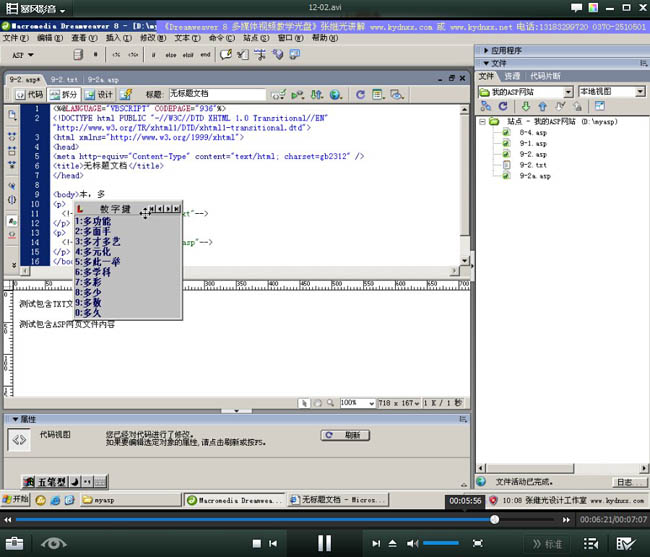Open the file management up/down arrows icon
This screenshot has width=650, height=557.
point(317,95)
